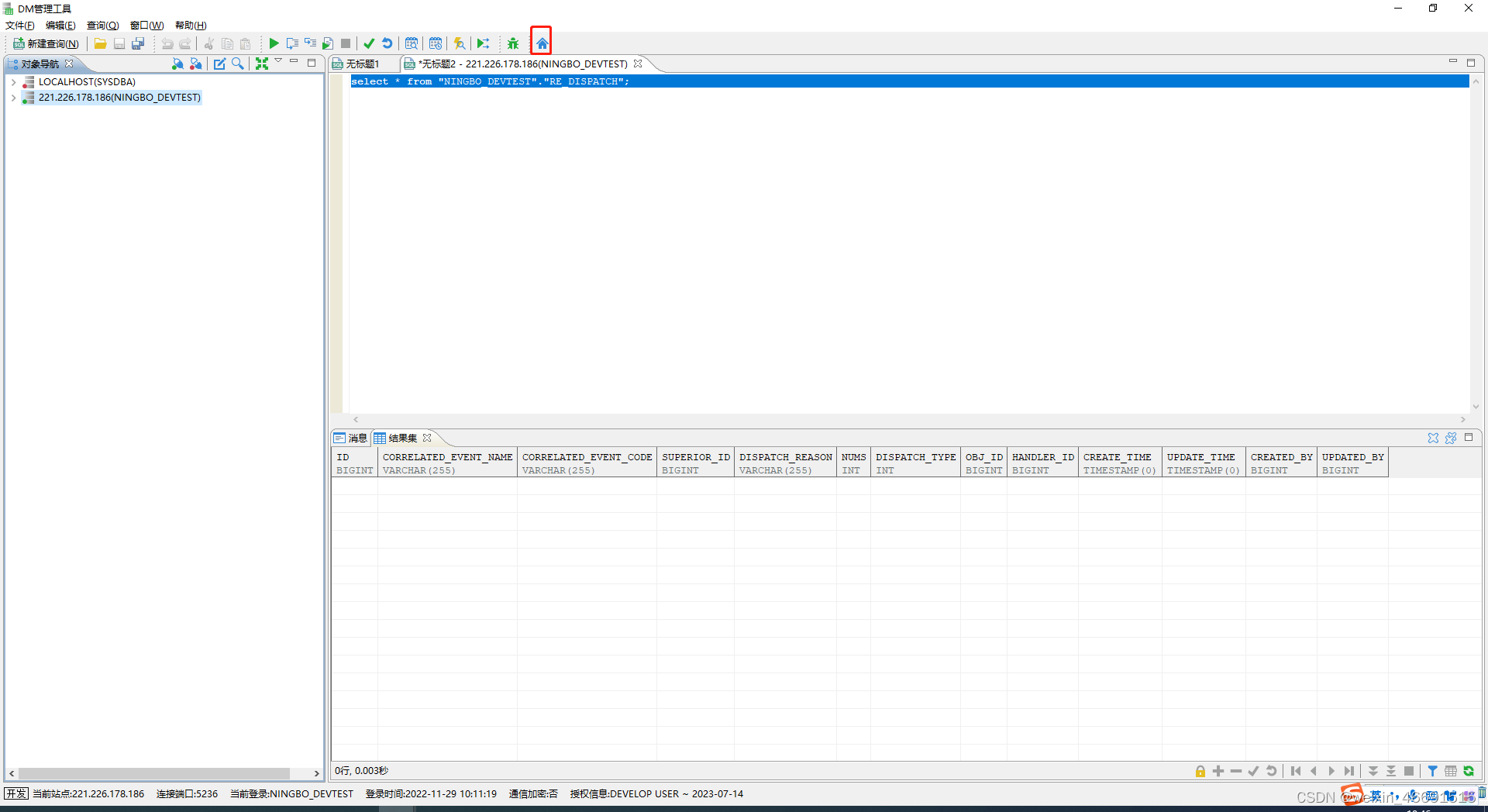Switch to the 结果集 result set tab
Viewport: 1488px width, 812px height.
pyautogui.click(x=402, y=438)
